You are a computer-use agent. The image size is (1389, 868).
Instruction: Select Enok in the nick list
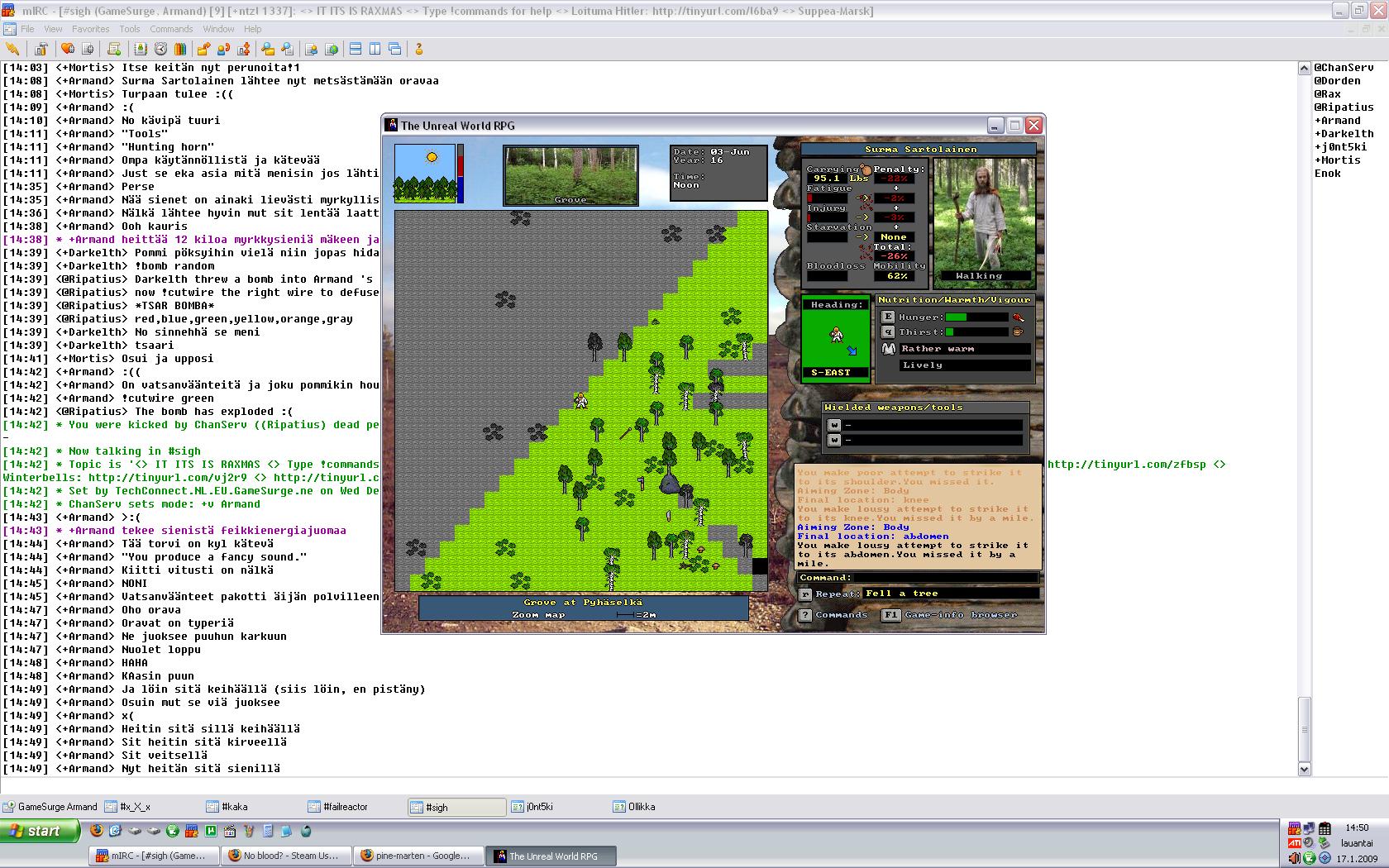pyautogui.click(x=1327, y=174)
